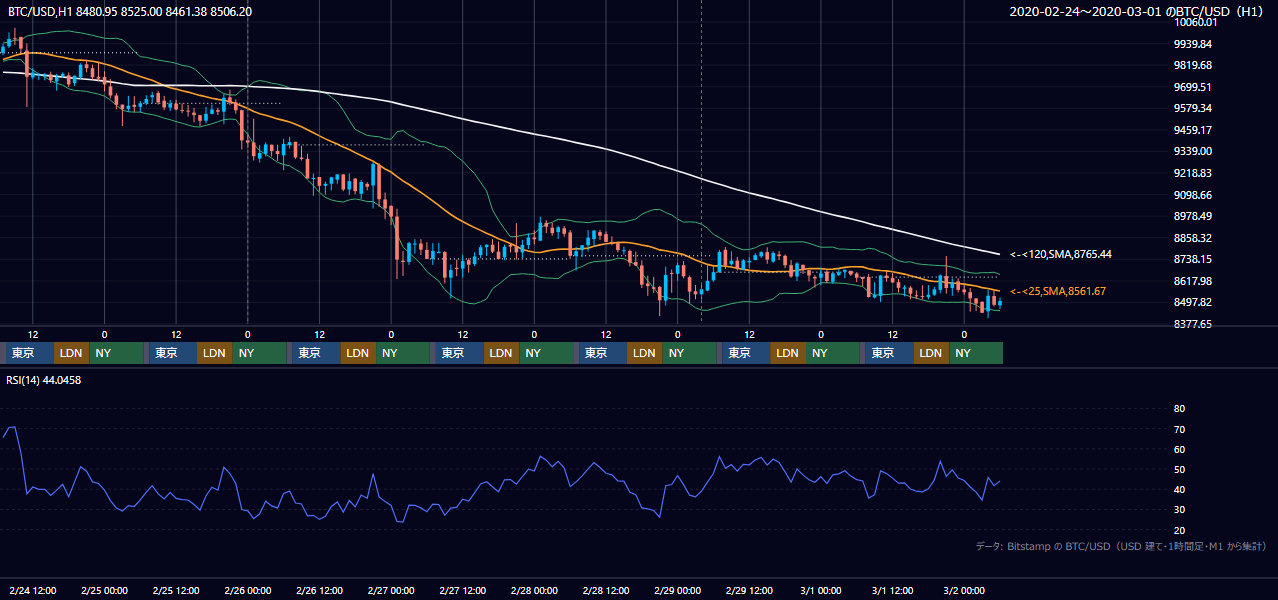Click the BTC/USD,H1 OHLC title text
This screenshot has width=1278, height=600.
coord(129,11)
